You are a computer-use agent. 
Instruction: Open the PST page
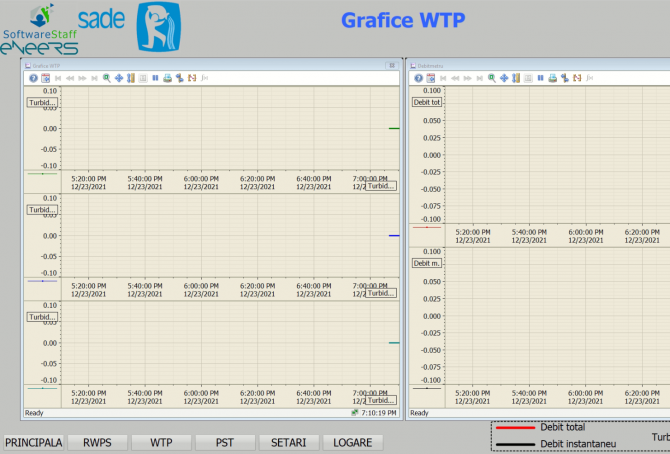click(x=225, y=442)
